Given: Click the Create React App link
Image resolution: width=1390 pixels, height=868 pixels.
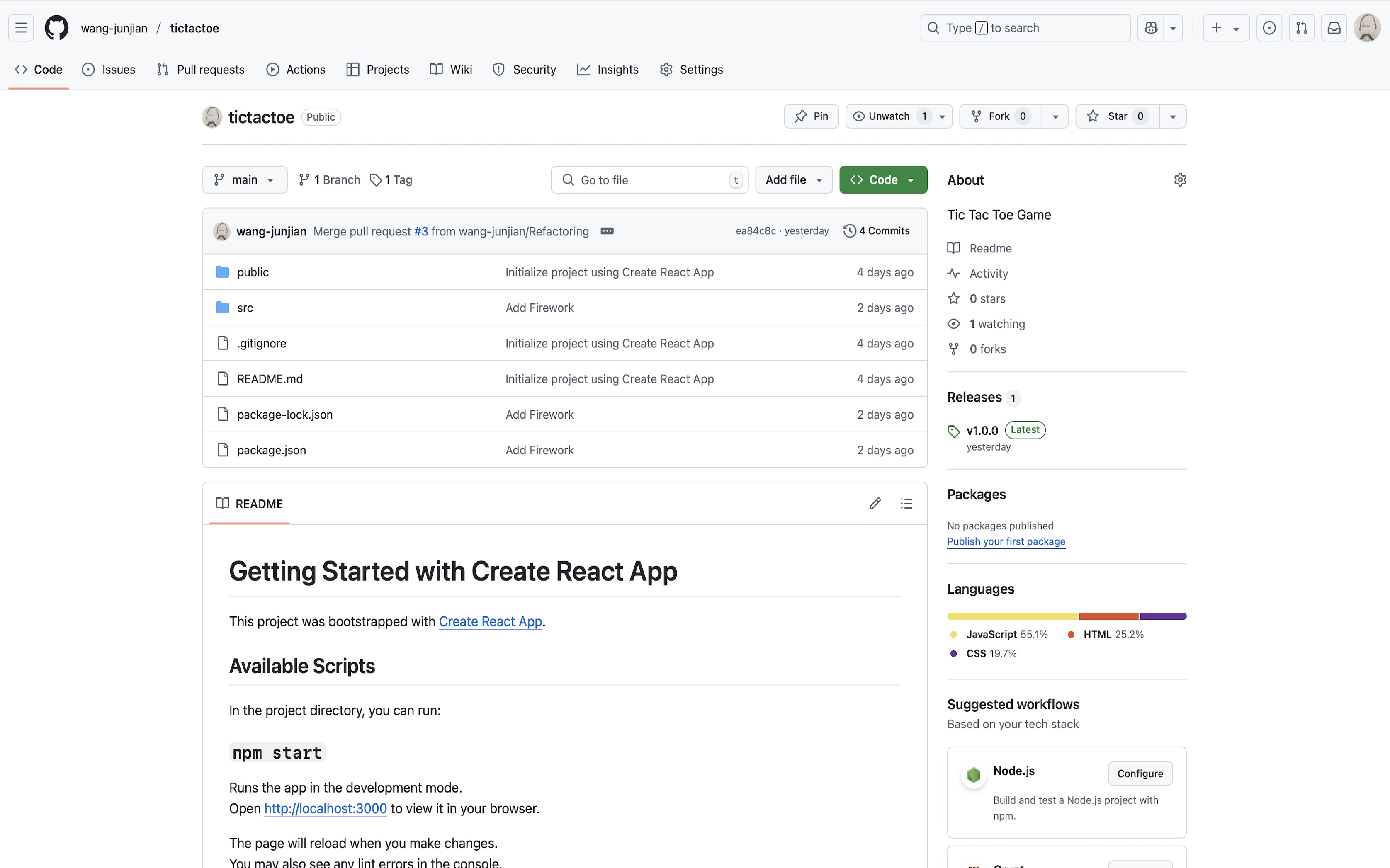Looking at the screenshot, I should coord(490,621).
